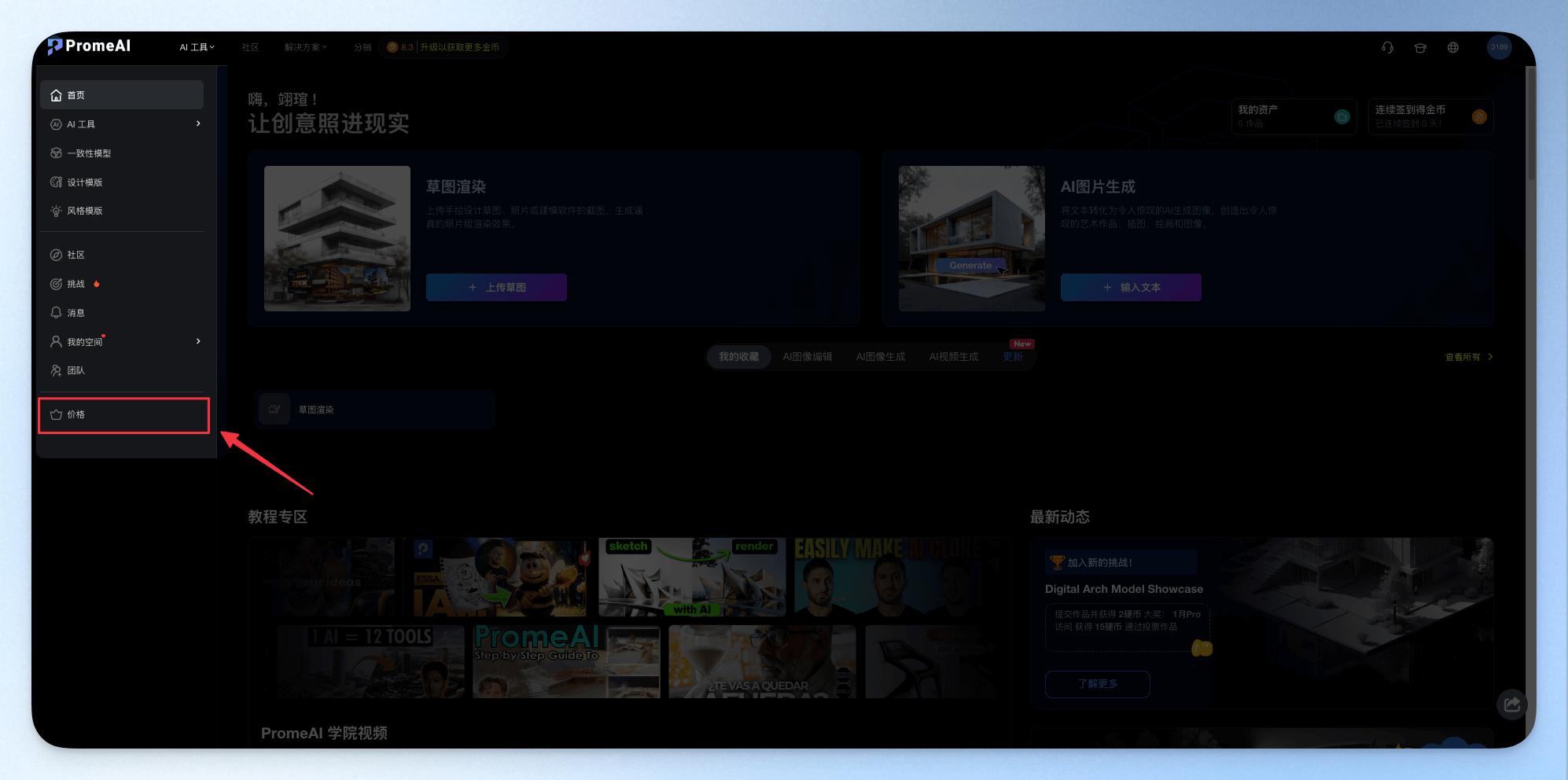Switch to the AI图像编辑 tab

(807, 357)
